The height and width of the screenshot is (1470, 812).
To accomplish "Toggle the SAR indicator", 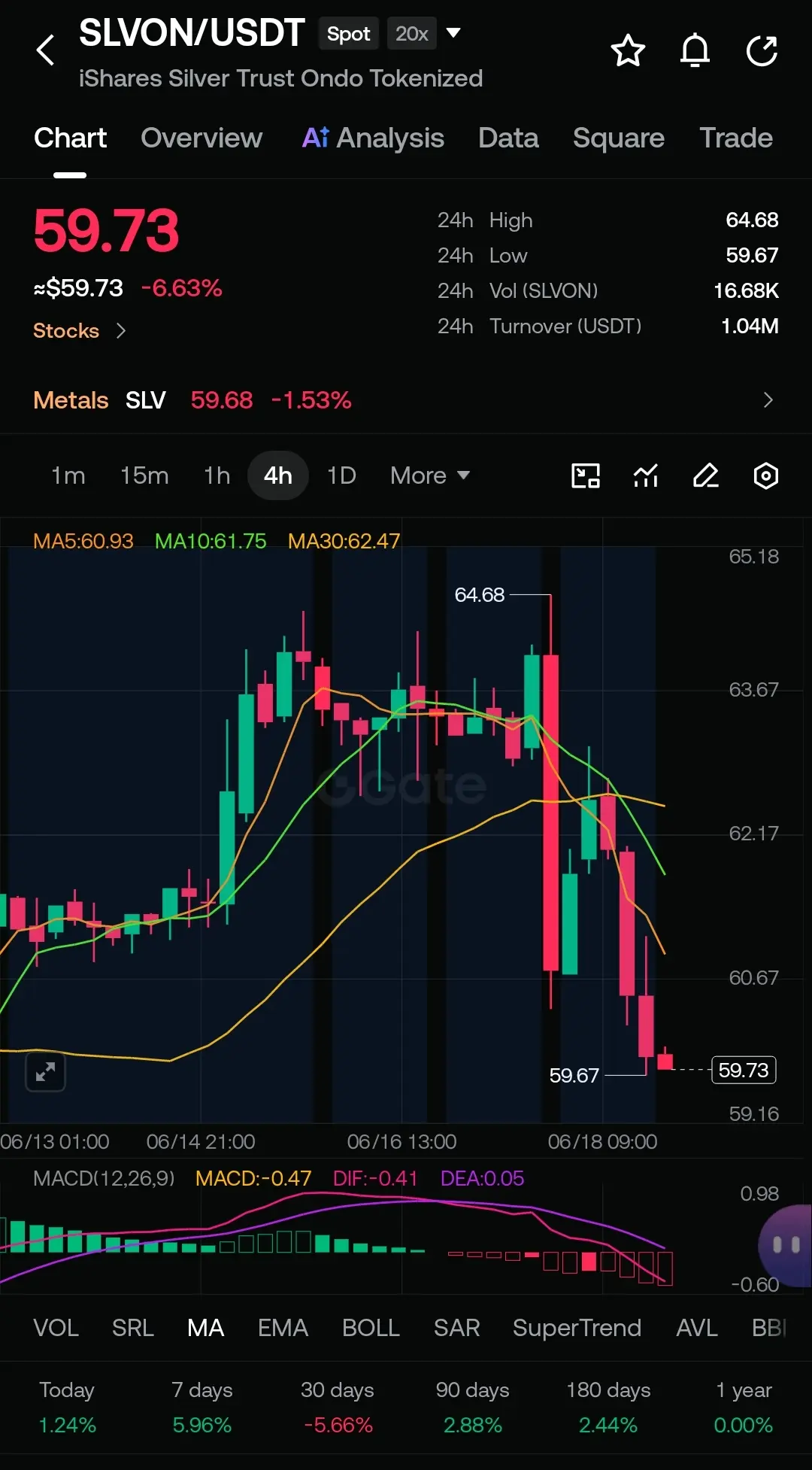I will pyautogui.click(x=456, y=1328).
